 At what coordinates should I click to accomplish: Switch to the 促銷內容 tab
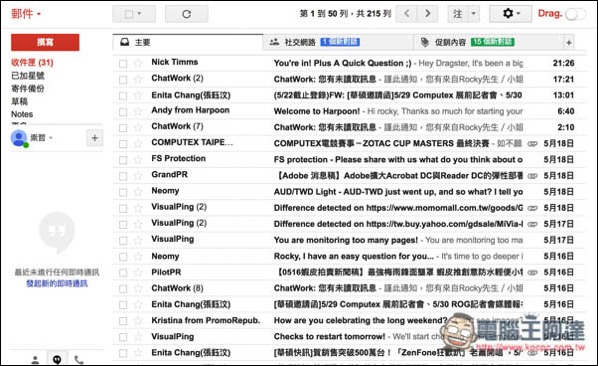click(488, 42)
